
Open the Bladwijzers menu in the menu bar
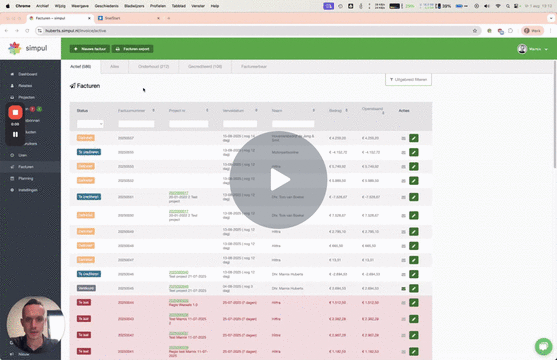(134, 6)
